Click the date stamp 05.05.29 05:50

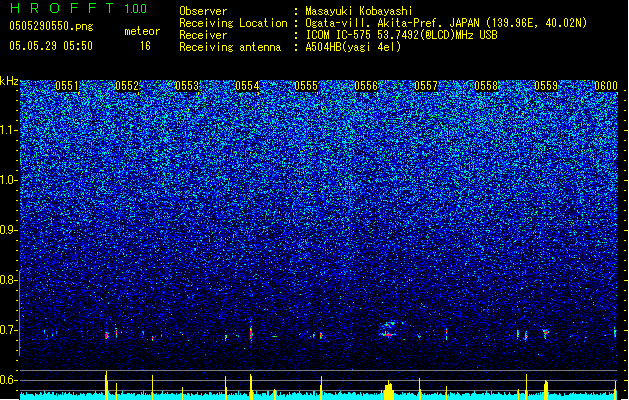pyautogui.click(x=51, y=46)
